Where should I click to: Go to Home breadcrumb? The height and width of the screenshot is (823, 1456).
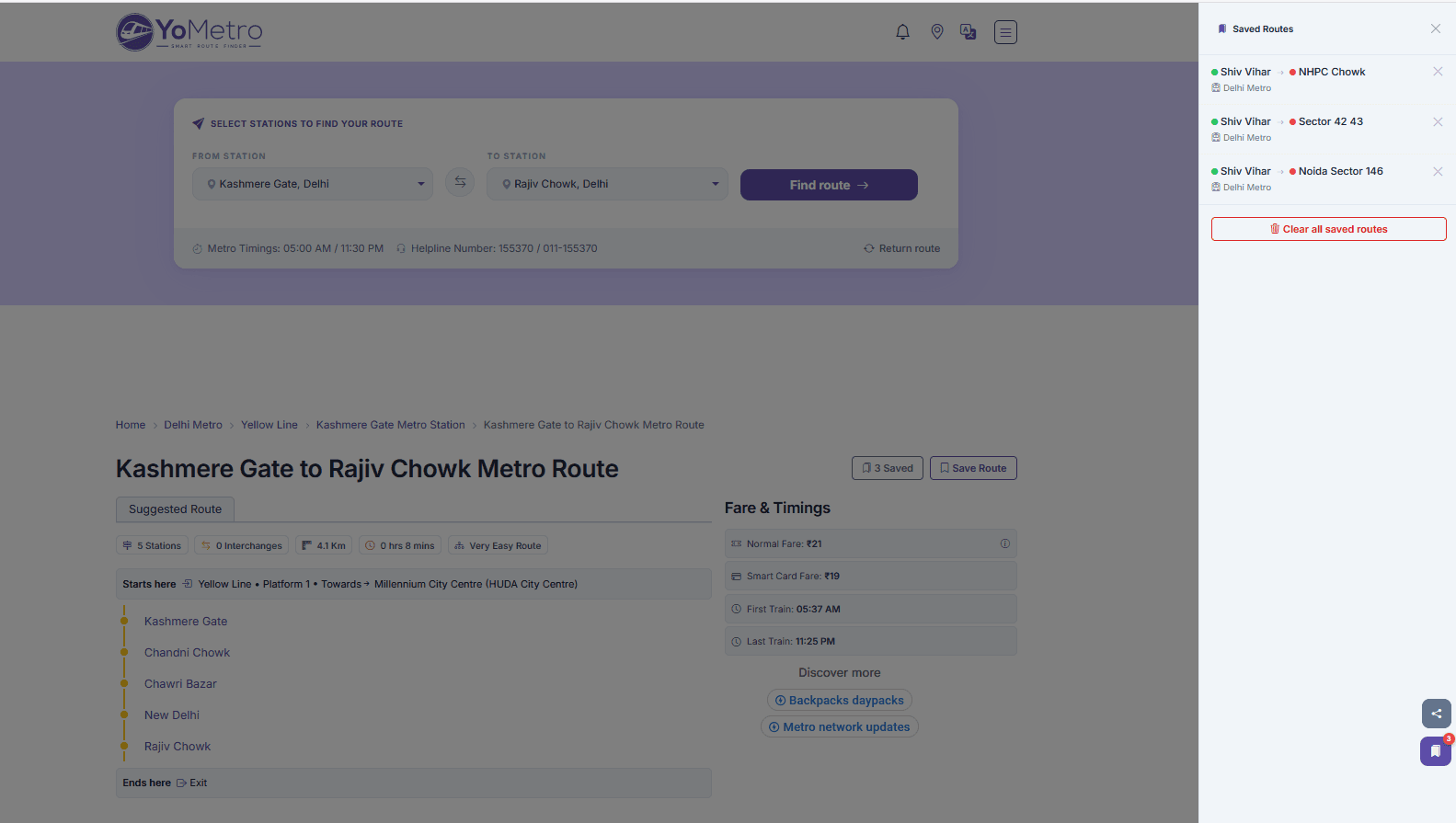tap(131, 425)
